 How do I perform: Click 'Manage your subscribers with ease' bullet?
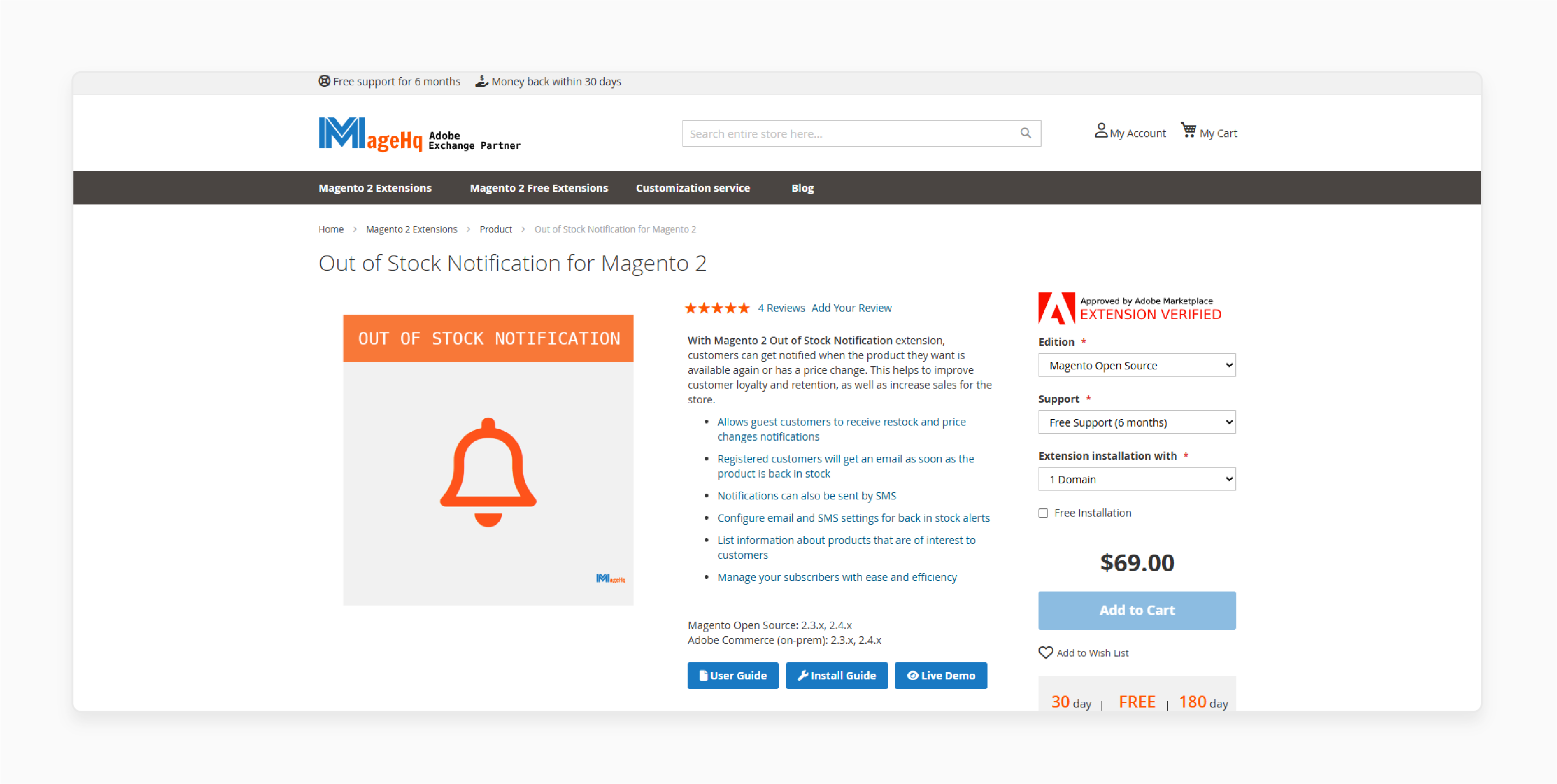(x=837, y=577)
